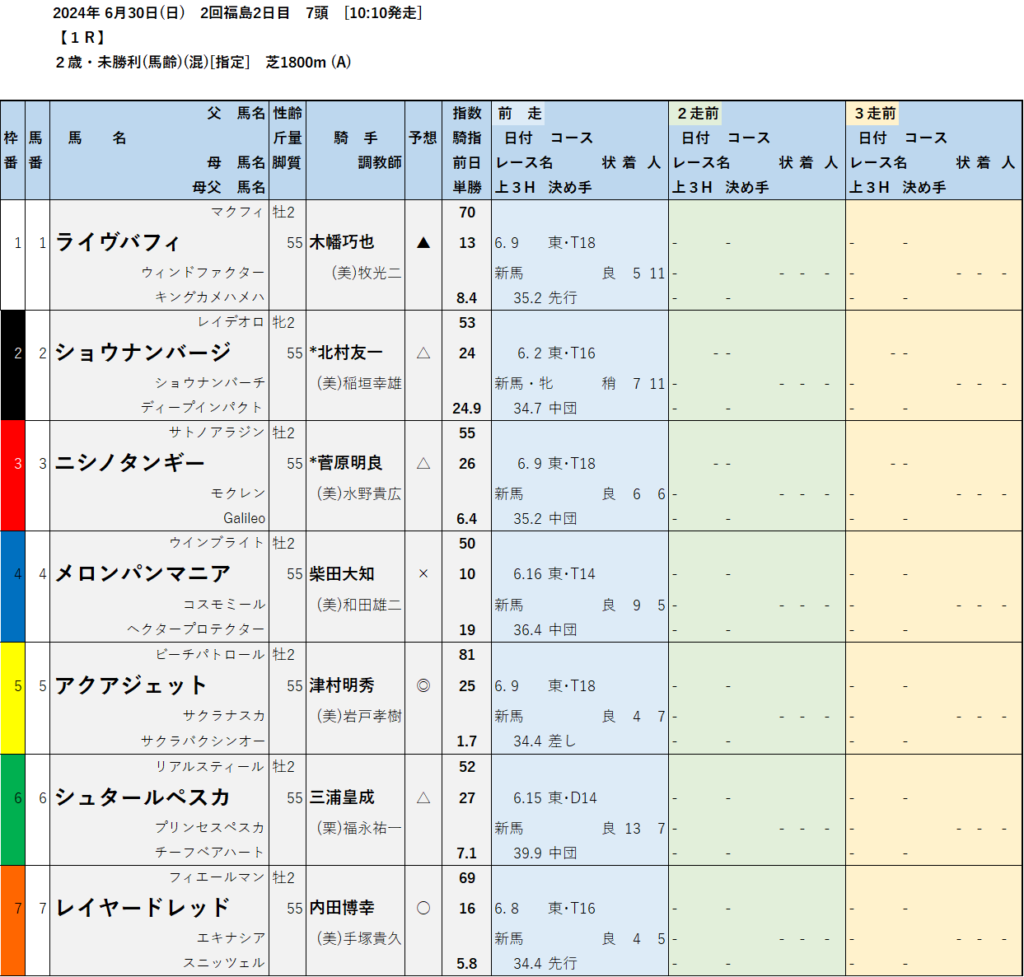Click index value 70 for ライヴバフィ
The width and height of the screenshot is (1024, 977).
tap(467, 213)
